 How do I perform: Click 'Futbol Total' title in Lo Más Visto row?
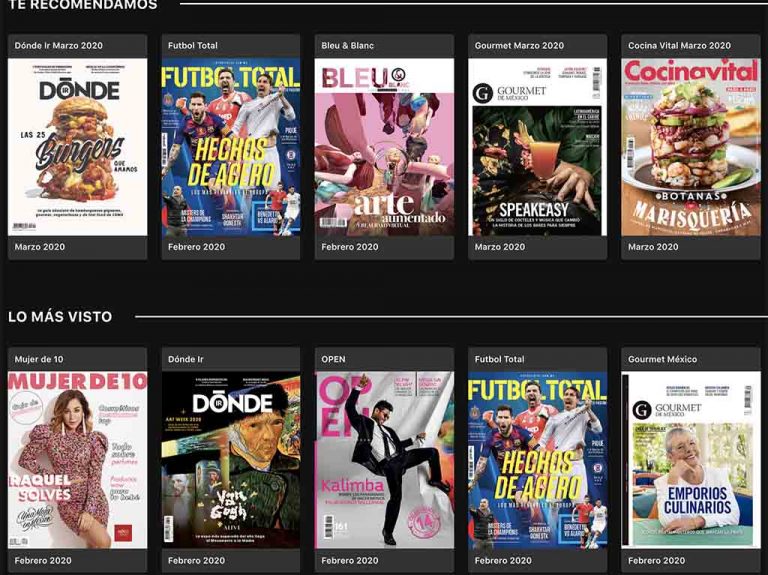pyautogui.click(x=499, y=359)
